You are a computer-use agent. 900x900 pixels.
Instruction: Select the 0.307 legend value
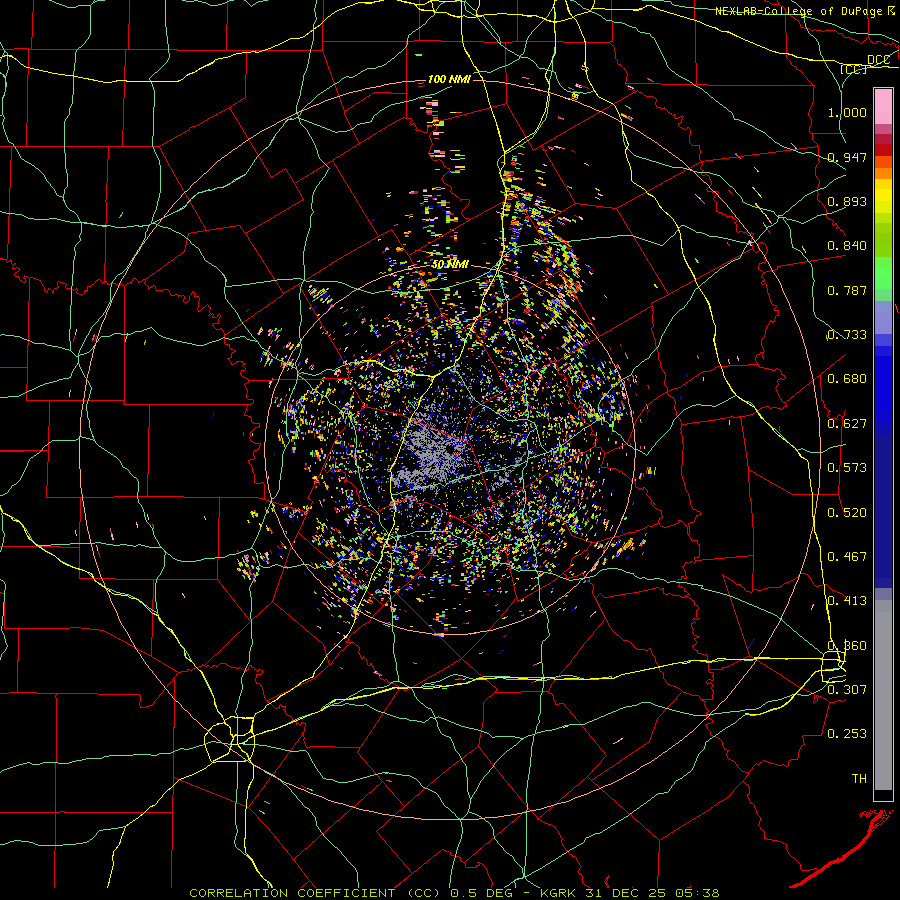point(847,689)
